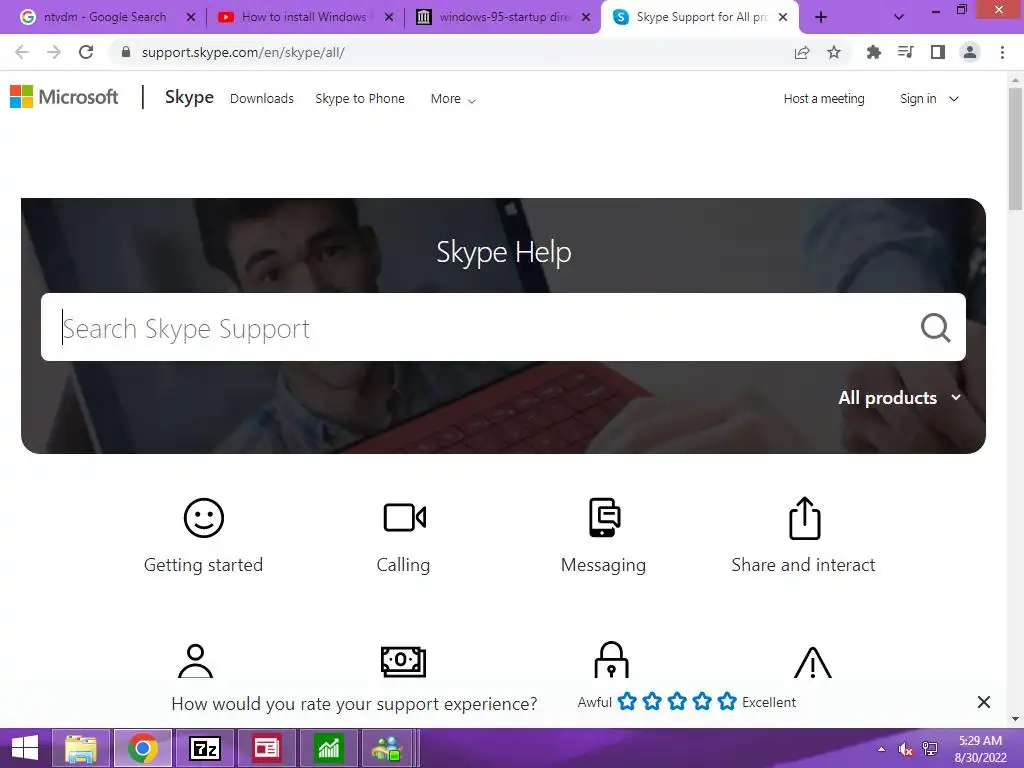Click the people group app taskbar icon

tap(387, 748)
